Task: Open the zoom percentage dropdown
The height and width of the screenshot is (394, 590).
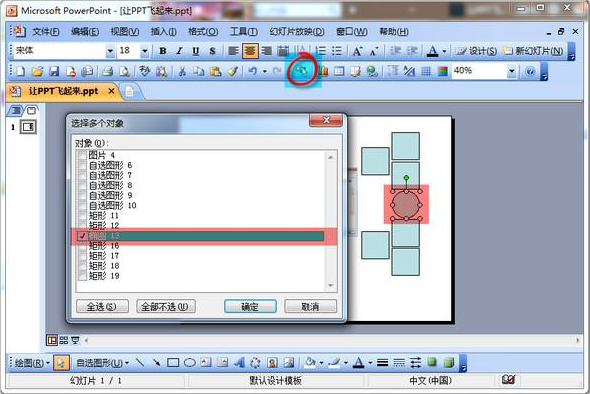Action: click(x=511, y=71)
